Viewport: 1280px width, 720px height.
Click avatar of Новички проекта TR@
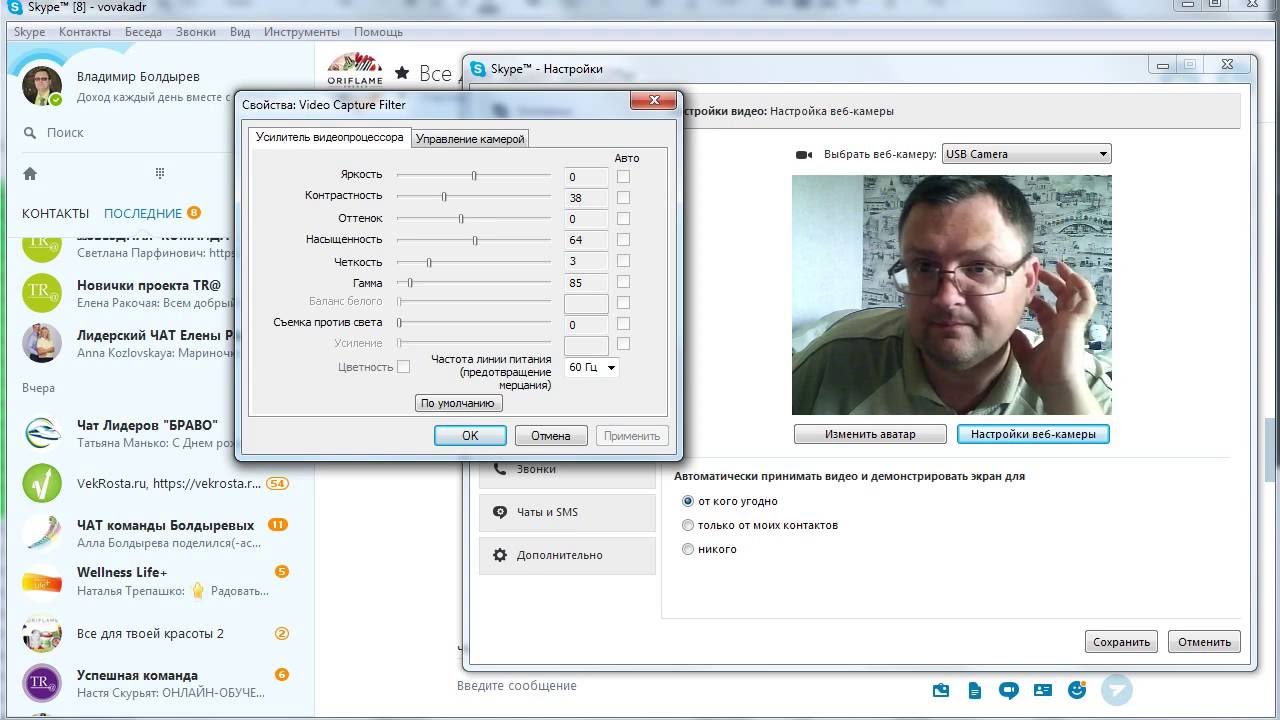click(x=42, y=293)
